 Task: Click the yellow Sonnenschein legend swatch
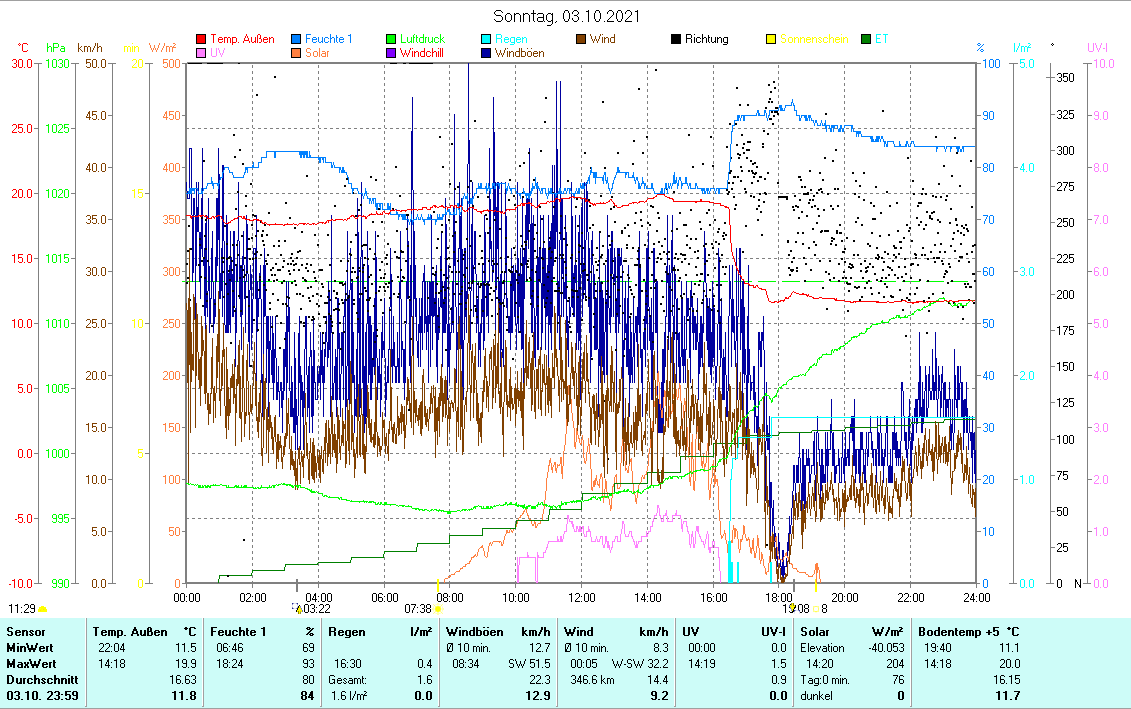pos(771,40)
